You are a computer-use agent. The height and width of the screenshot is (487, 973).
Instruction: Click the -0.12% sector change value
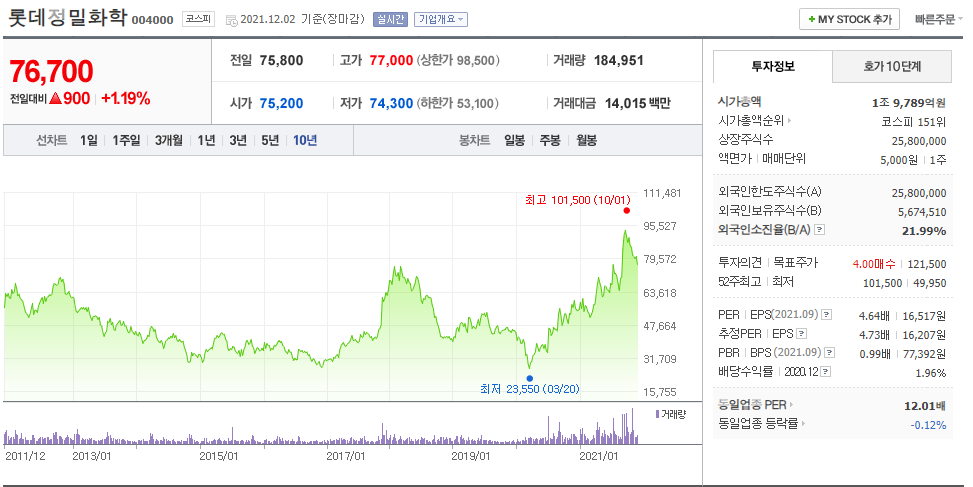point(928,425)
